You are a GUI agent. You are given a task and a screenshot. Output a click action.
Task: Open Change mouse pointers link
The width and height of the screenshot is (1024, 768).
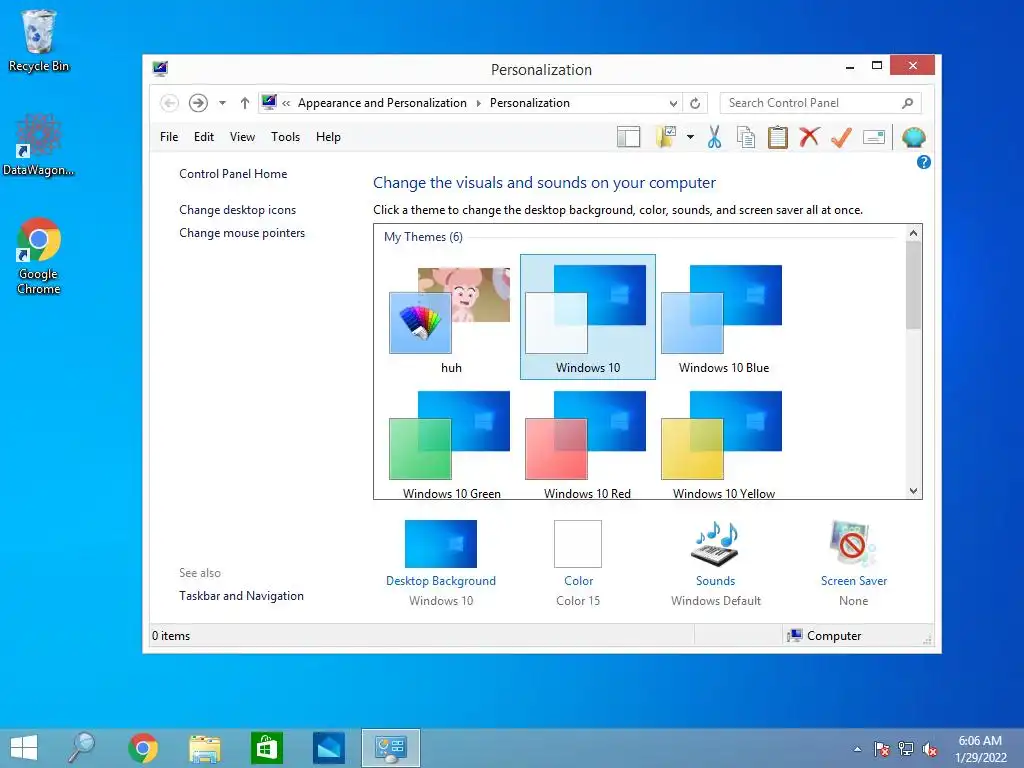coord(242,233)
